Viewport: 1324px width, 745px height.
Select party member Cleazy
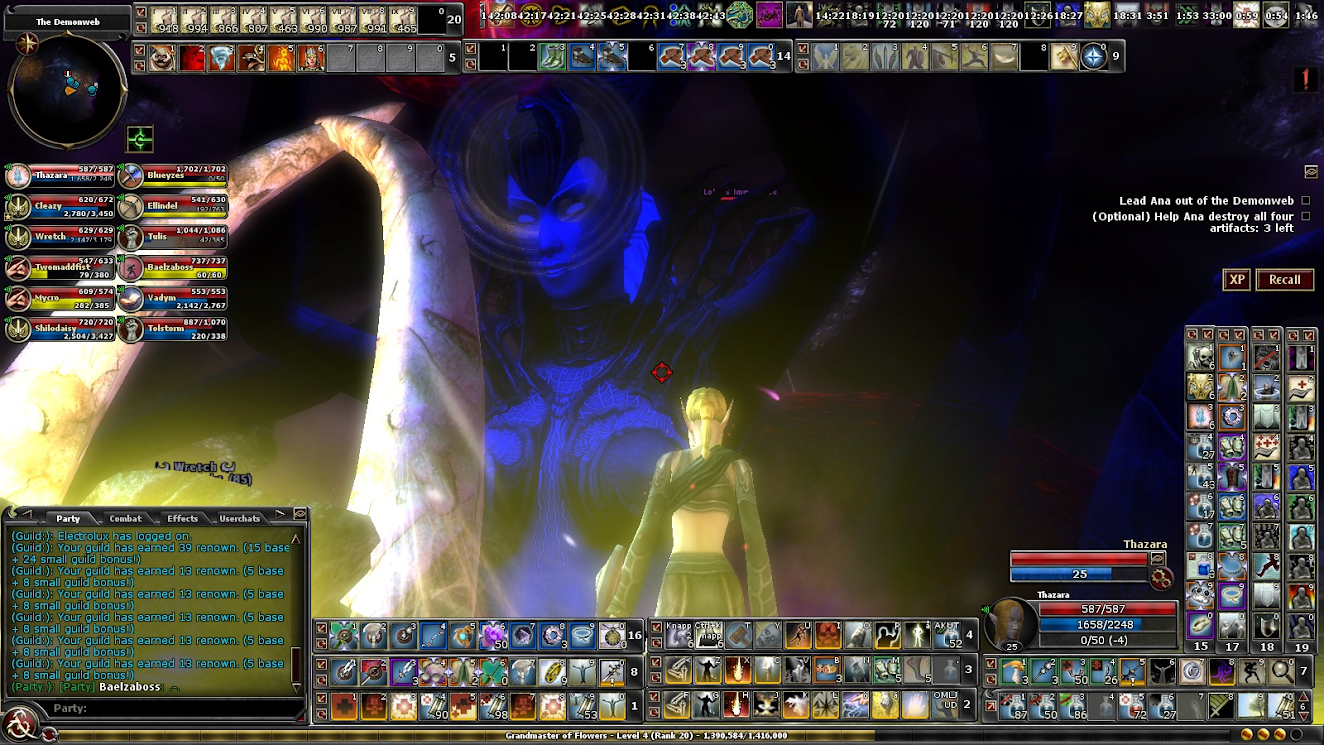click(x=59, y=207)
